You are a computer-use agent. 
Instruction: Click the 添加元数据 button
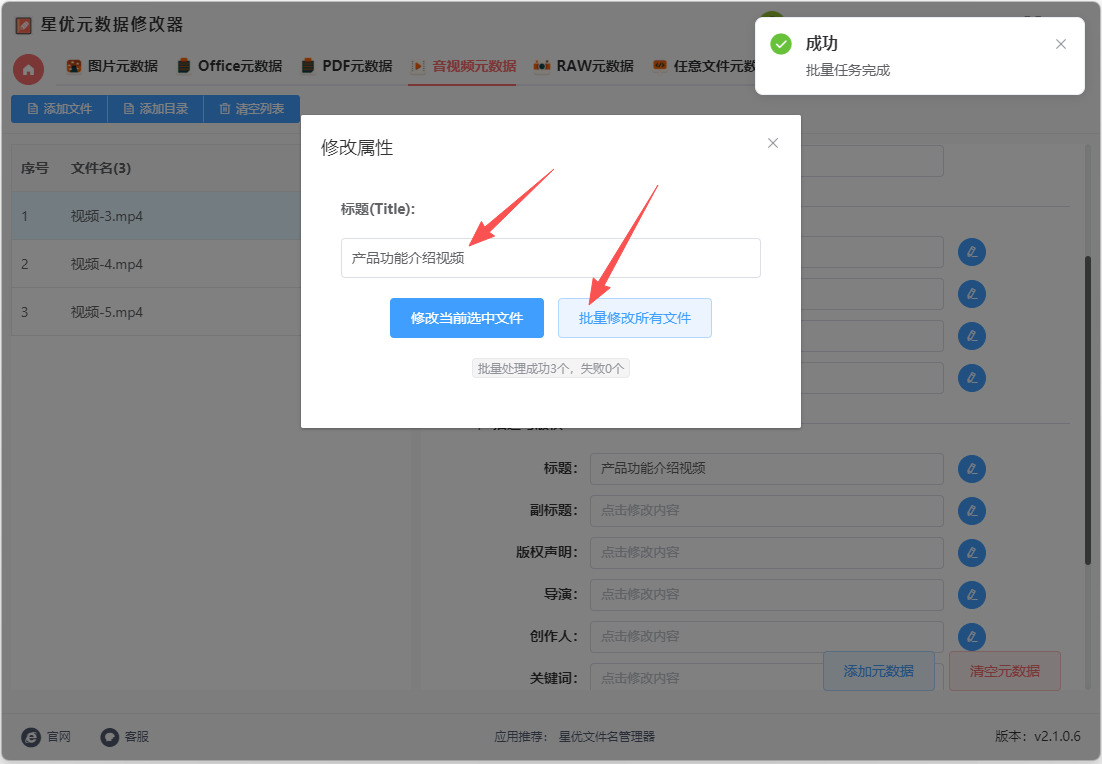pyautogui.click(x=879, y=671)
